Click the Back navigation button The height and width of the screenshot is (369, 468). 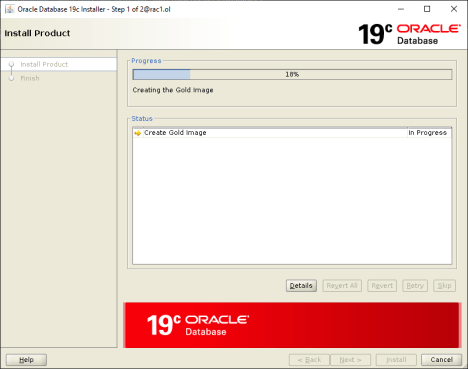click(309, 360)
